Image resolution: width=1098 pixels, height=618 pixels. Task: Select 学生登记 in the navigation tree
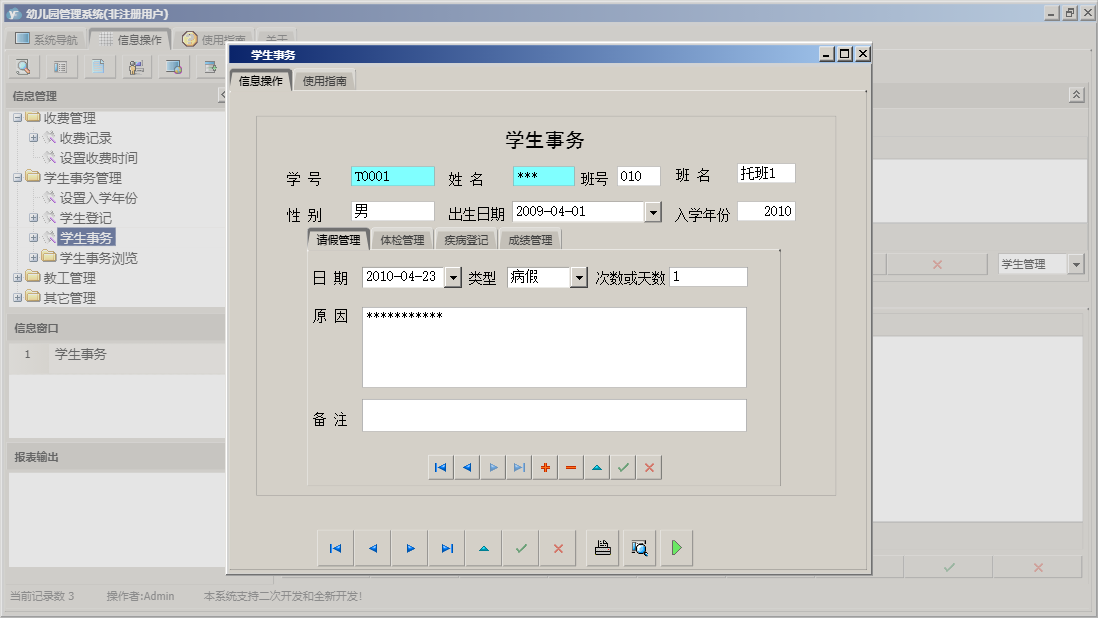click(86, 217)
